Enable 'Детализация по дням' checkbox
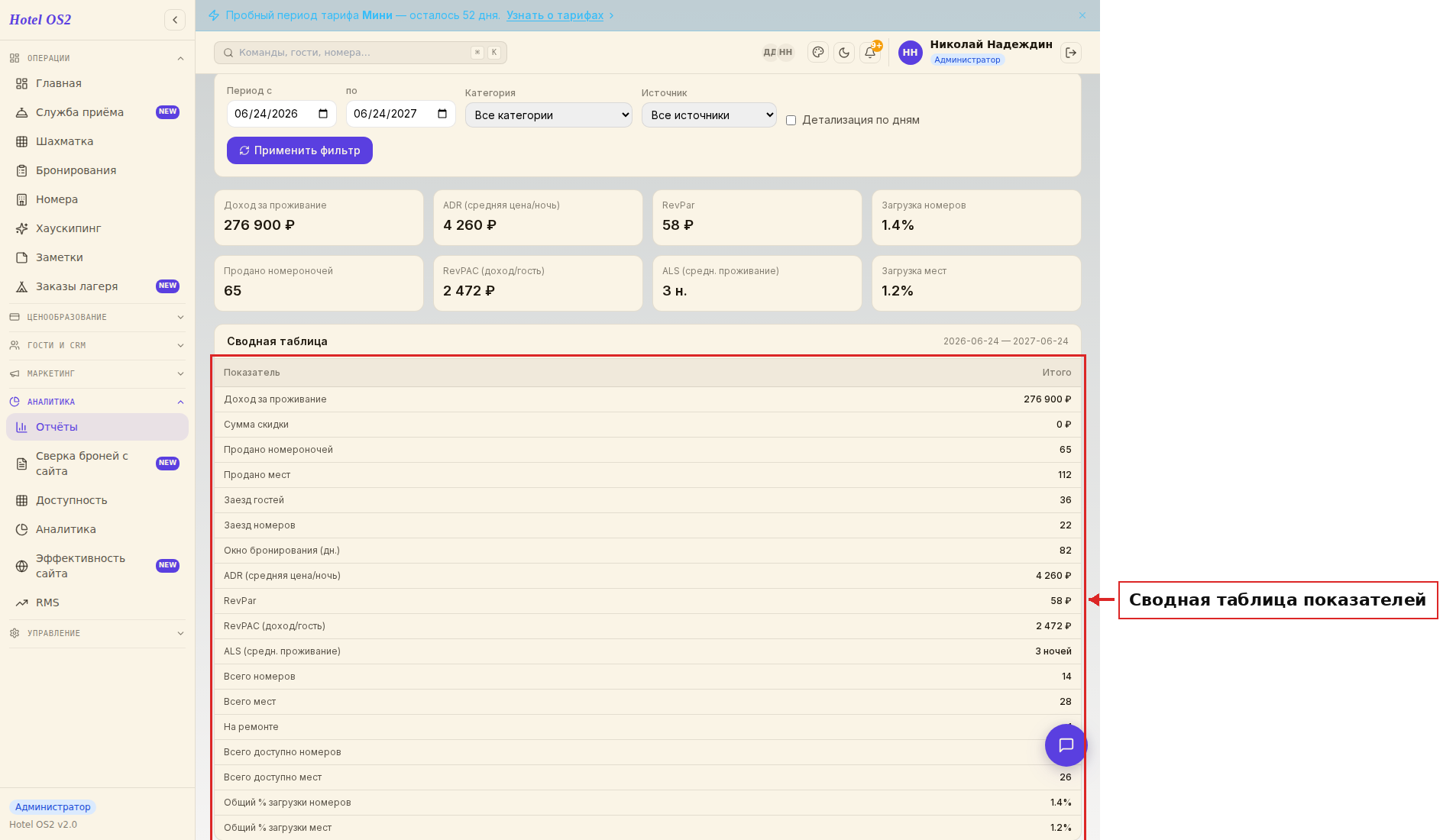This screenshot has width=1456, height=840. click(791, 121)
